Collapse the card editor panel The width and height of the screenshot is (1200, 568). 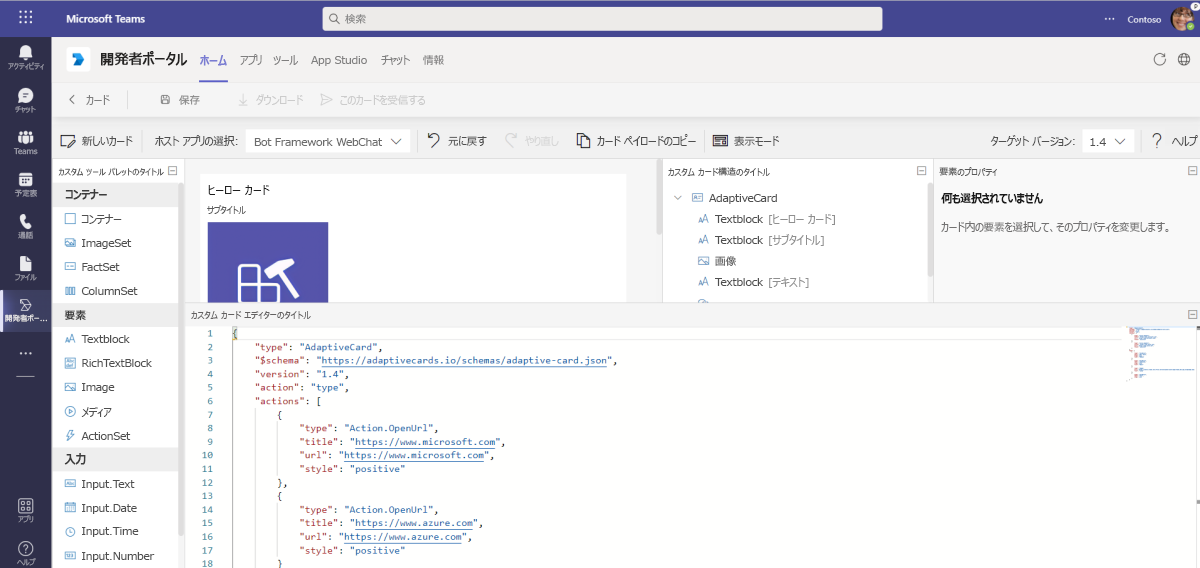coord(1192,314)
